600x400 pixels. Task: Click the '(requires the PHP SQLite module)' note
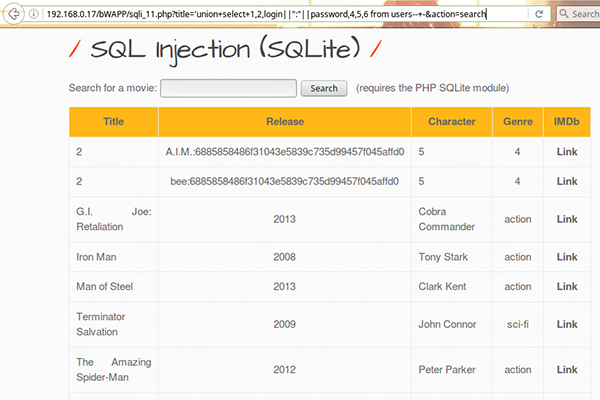[432, 88]
